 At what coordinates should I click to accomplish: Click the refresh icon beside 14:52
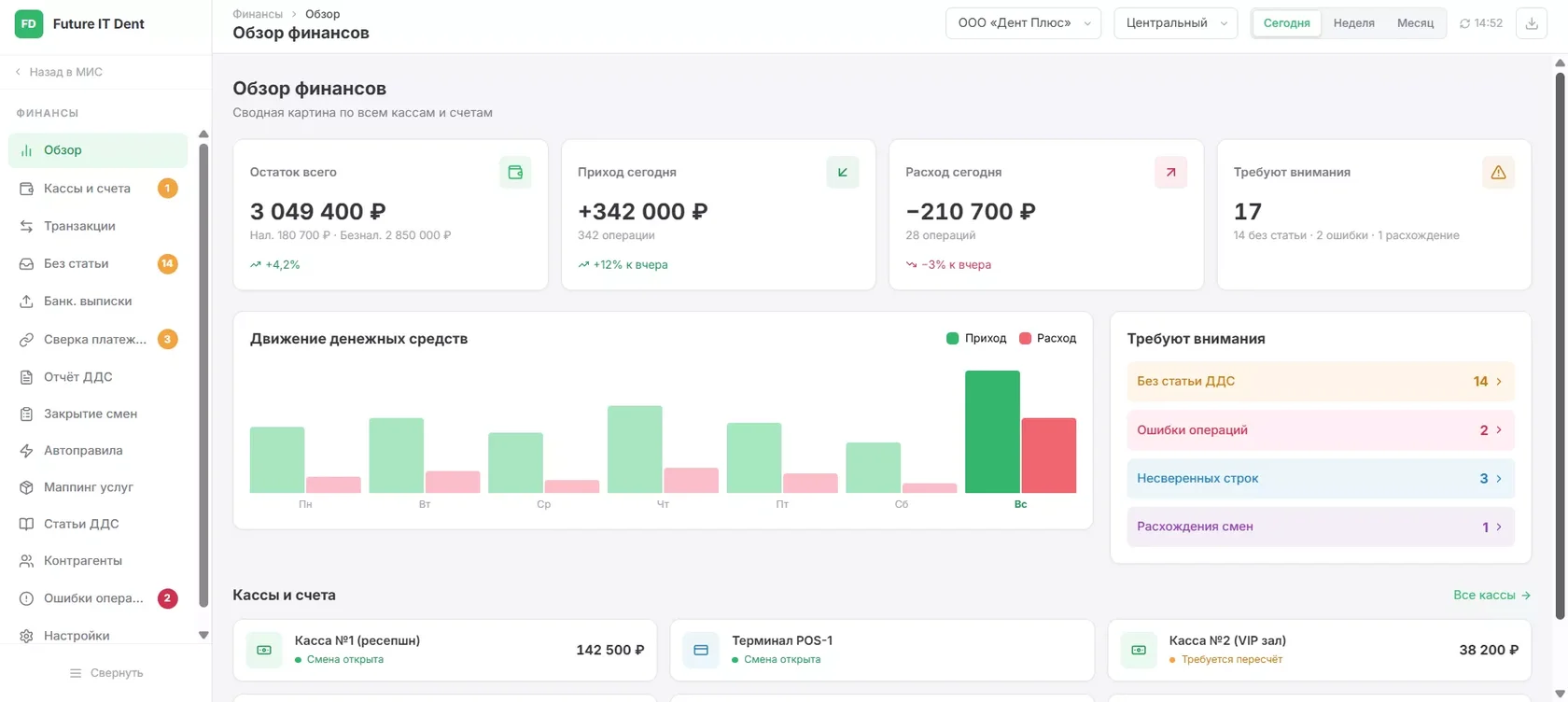pos(1464,23)
